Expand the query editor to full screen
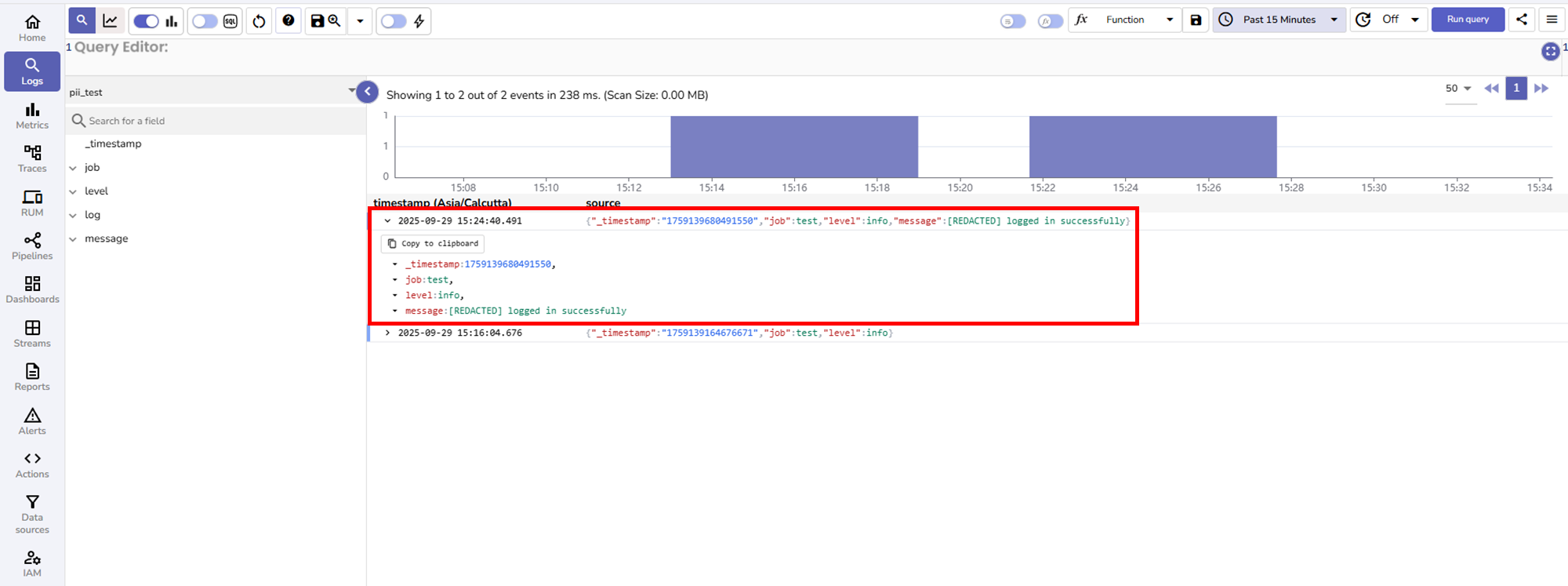 click(1549, 52)
